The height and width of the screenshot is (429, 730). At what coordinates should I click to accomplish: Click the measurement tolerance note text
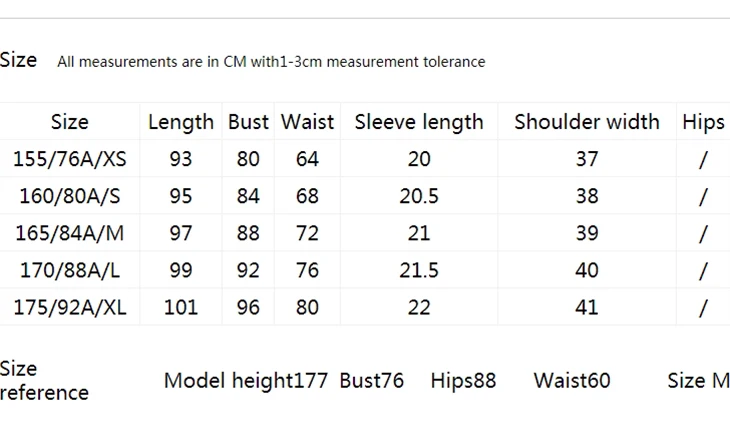[x=271, y=61]
